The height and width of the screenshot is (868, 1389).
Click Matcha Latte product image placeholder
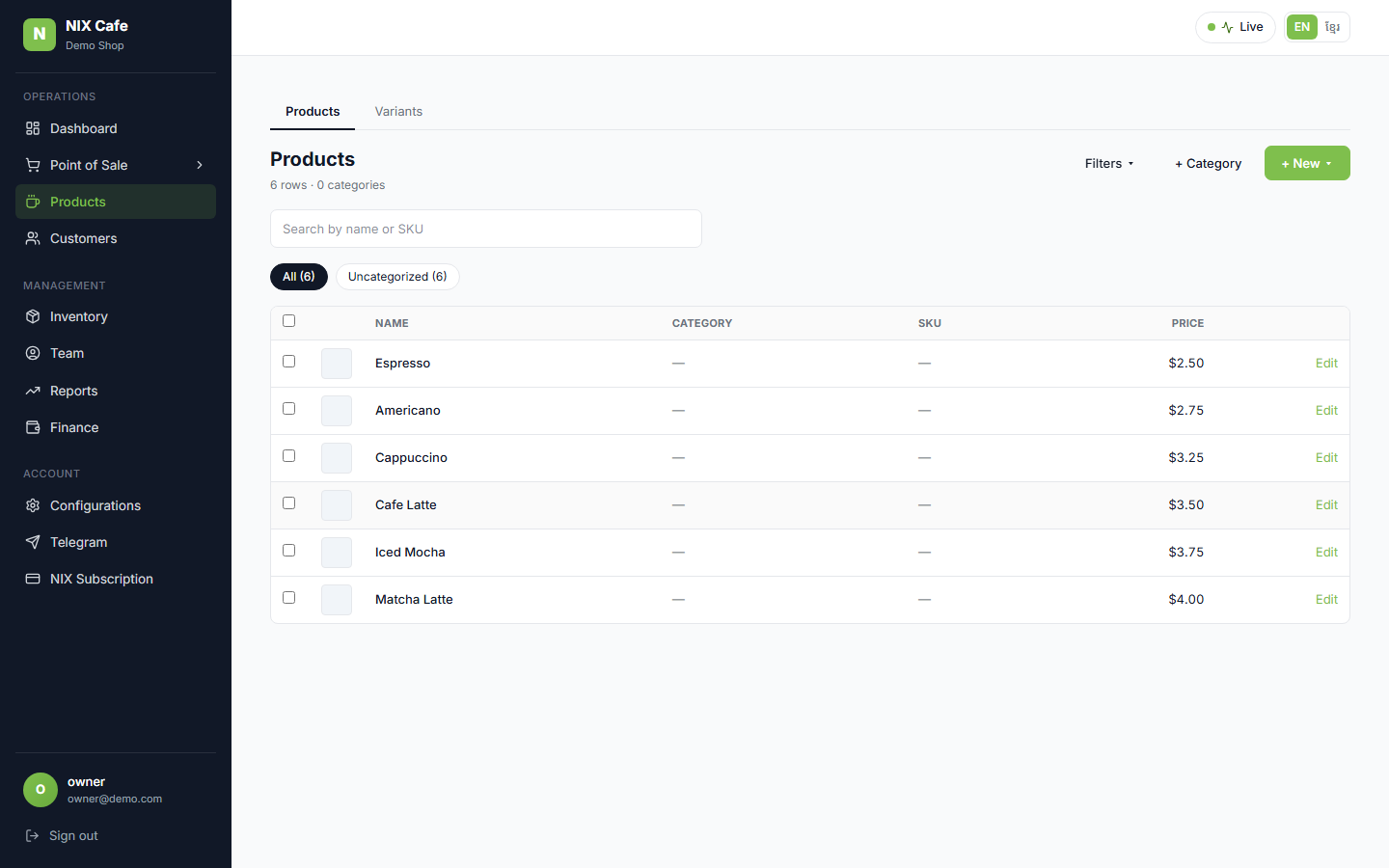pyautogui.click(x=337, y=600)
